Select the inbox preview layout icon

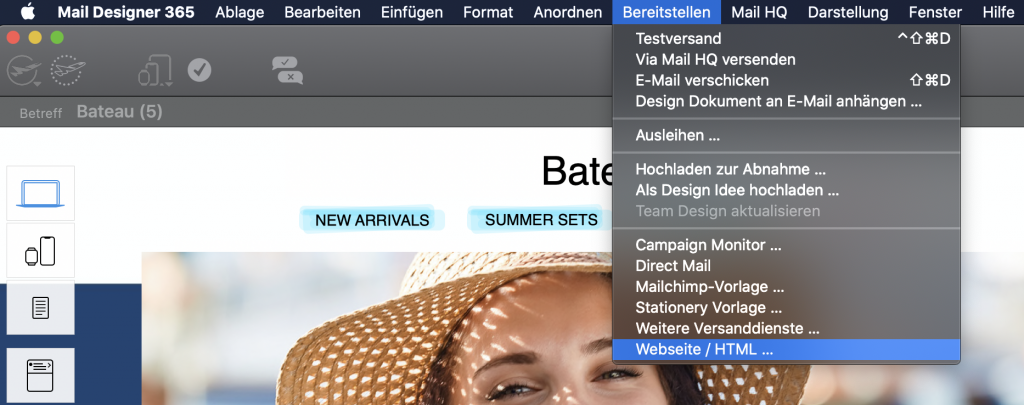pos(40,375)
